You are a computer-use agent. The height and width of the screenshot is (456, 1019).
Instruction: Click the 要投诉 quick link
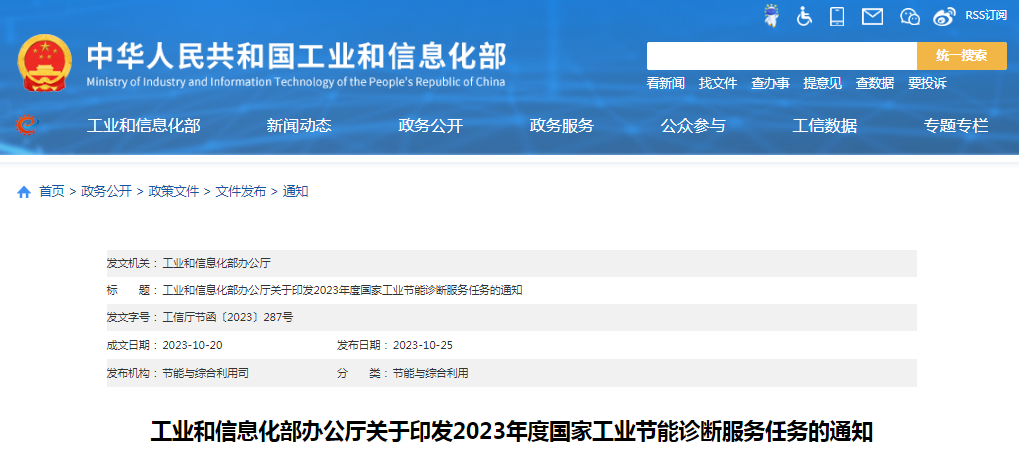tap(927, 83)
